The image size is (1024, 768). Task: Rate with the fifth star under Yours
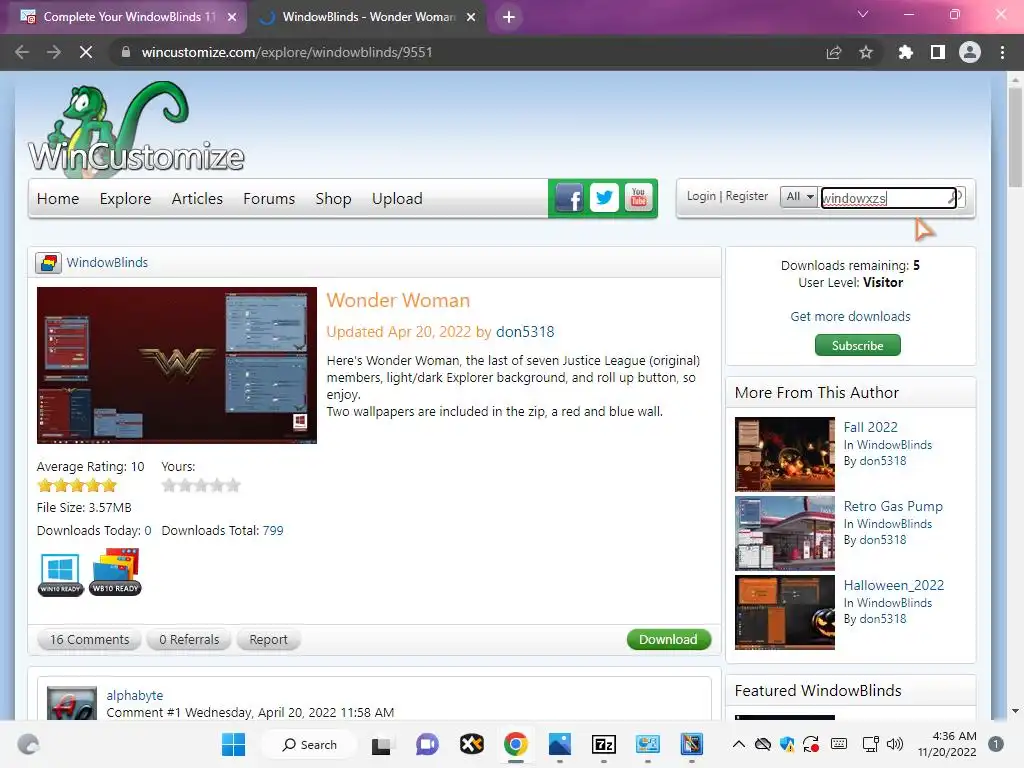click(x=233, y=485)
